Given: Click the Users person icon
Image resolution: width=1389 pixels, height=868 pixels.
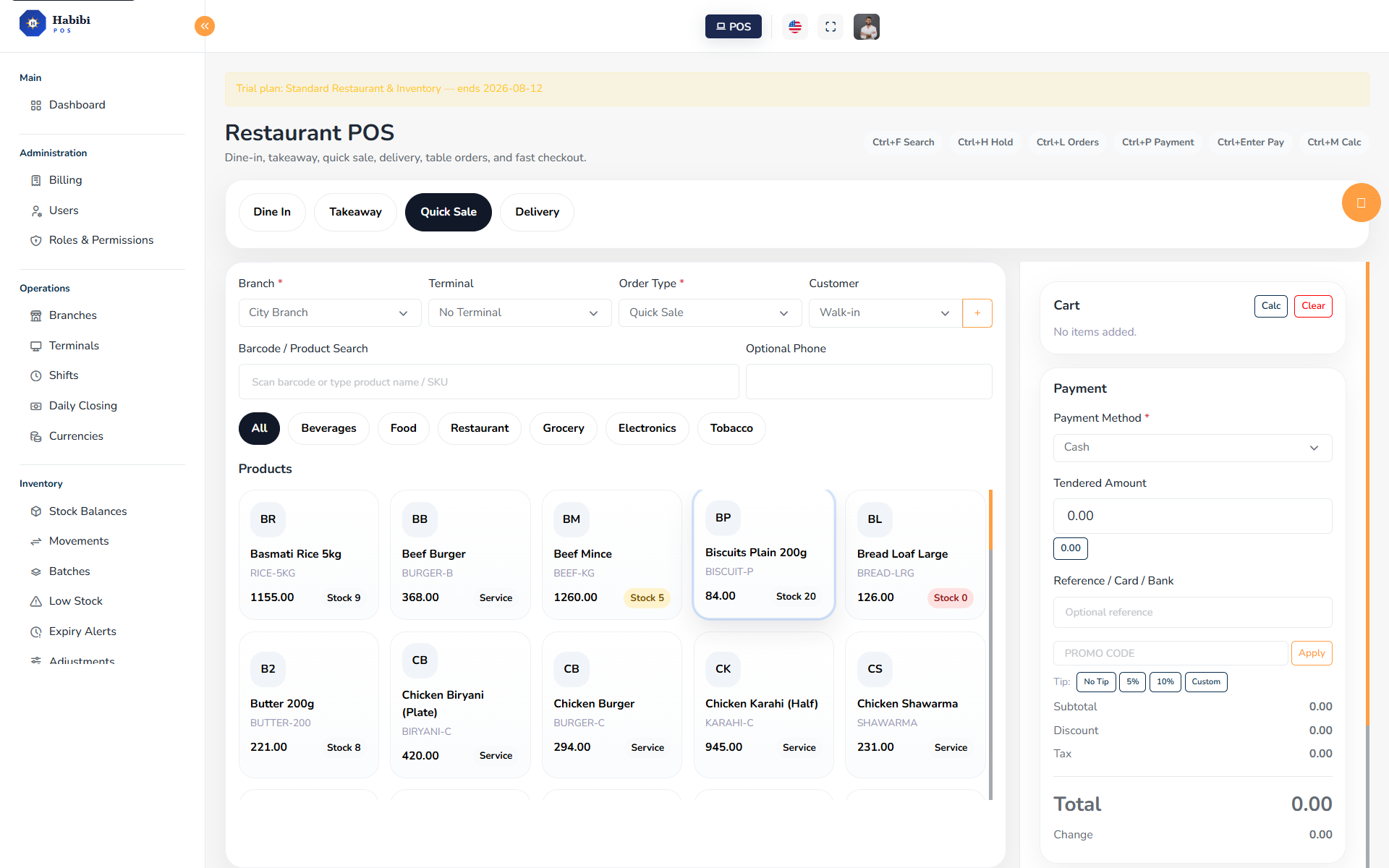Looking at the screenshot, I should point(35,211).
